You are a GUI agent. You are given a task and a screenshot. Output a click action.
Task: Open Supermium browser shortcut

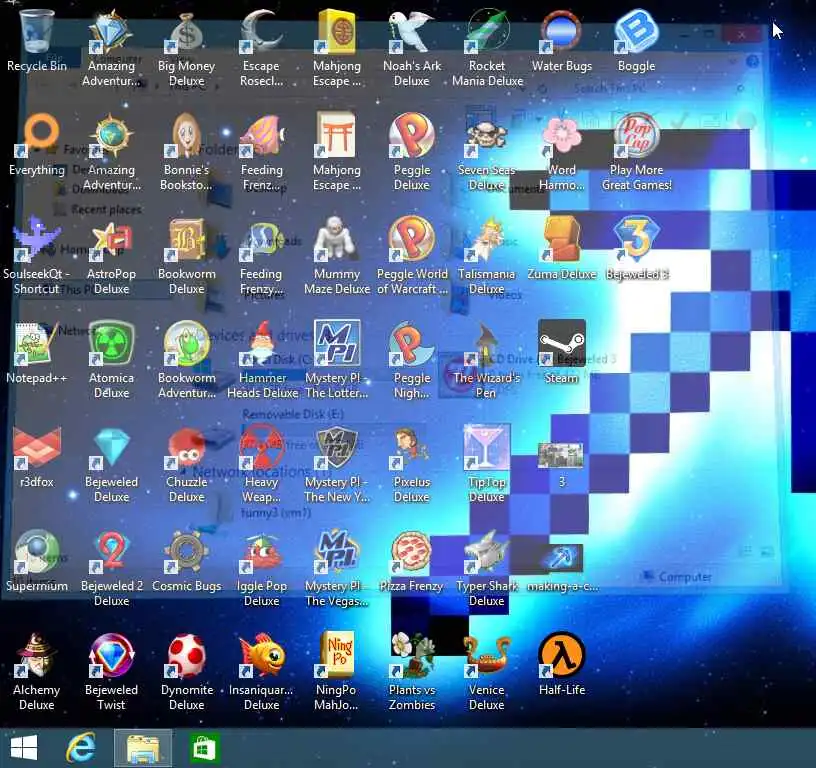pyautogui.click(x=36, y=552)
